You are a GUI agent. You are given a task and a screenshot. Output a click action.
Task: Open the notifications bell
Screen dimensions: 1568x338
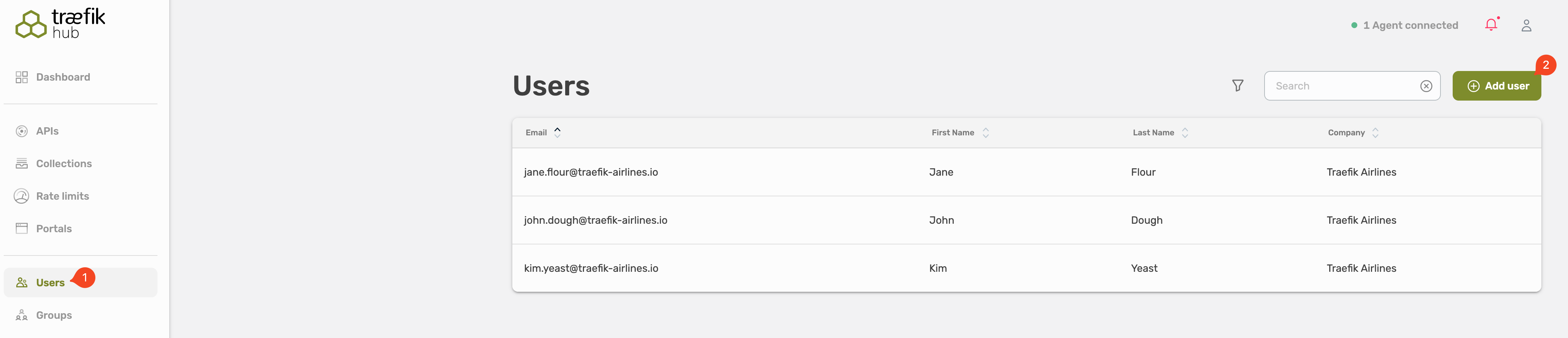coord(1491,25)
